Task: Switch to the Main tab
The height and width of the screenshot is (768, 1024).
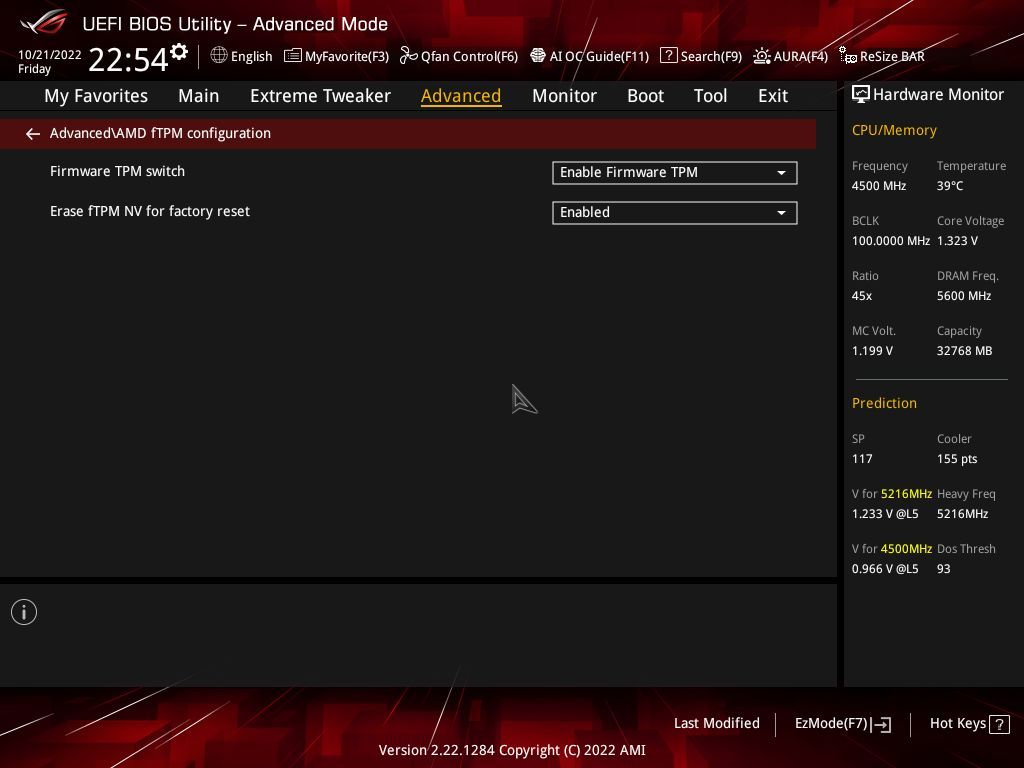Action: 199,96
